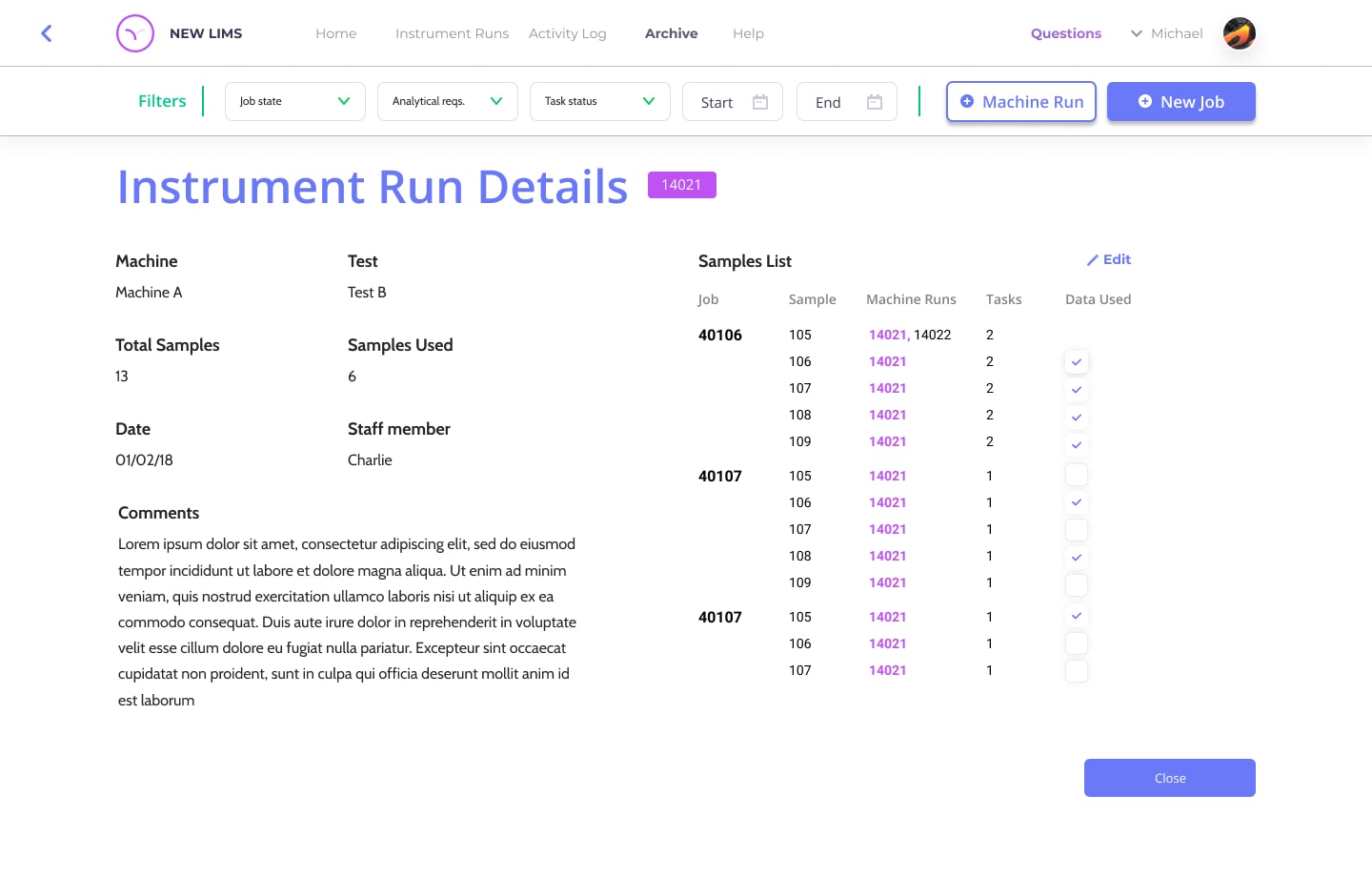Expand the Task status filter
Viewport: 1372px width, 877px height.
pyautogui.click(x=600, y=101)
